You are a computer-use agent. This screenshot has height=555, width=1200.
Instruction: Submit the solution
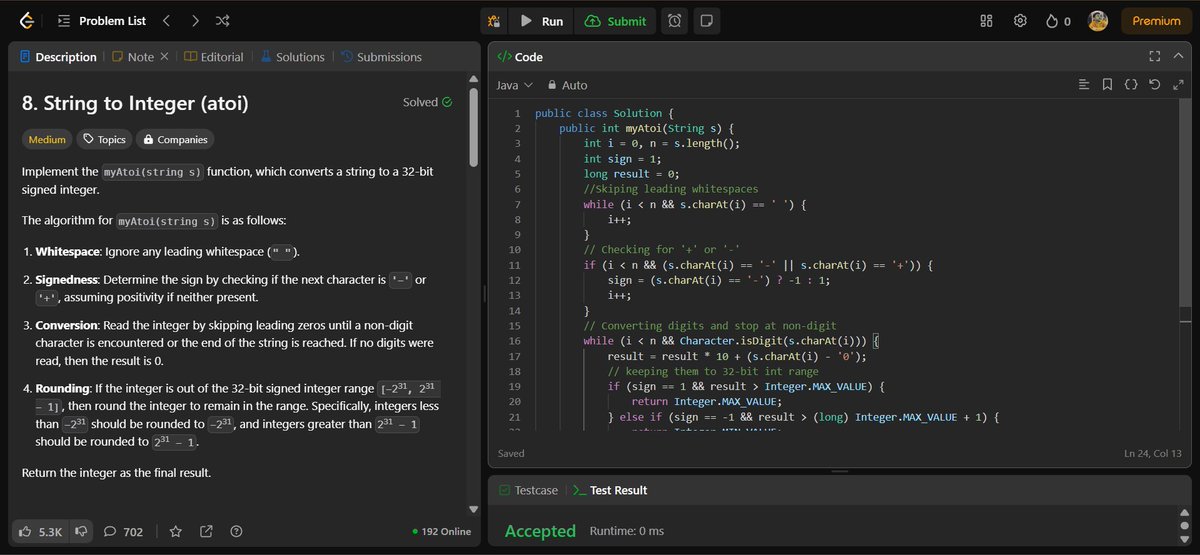click(616, 21)
